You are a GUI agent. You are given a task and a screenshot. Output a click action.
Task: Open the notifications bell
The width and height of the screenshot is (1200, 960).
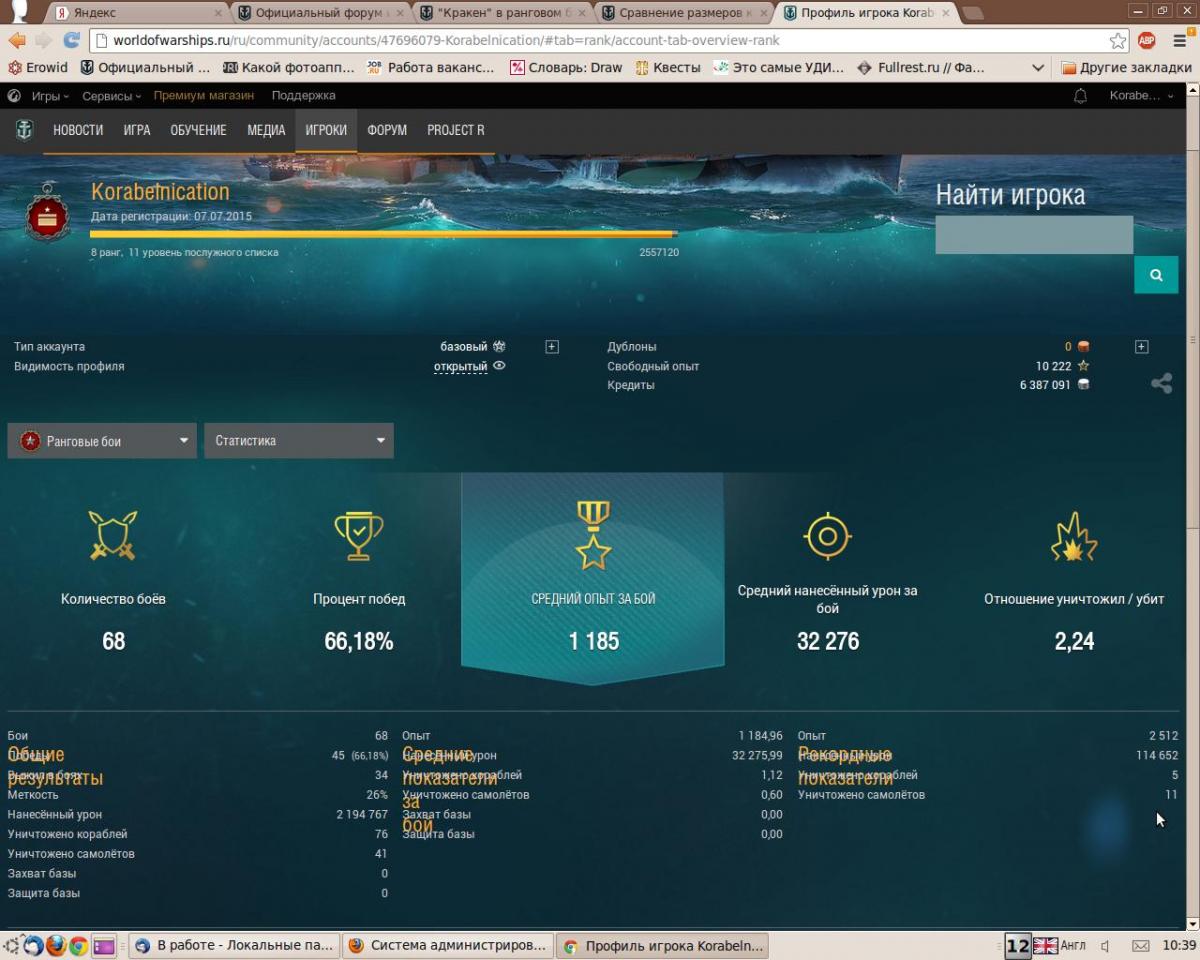[x=1080, y=96]
